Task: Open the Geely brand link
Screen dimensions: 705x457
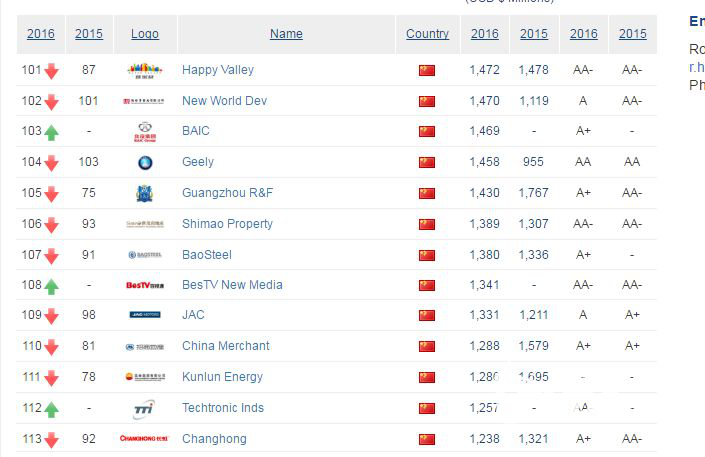Action: click(198, 162)
